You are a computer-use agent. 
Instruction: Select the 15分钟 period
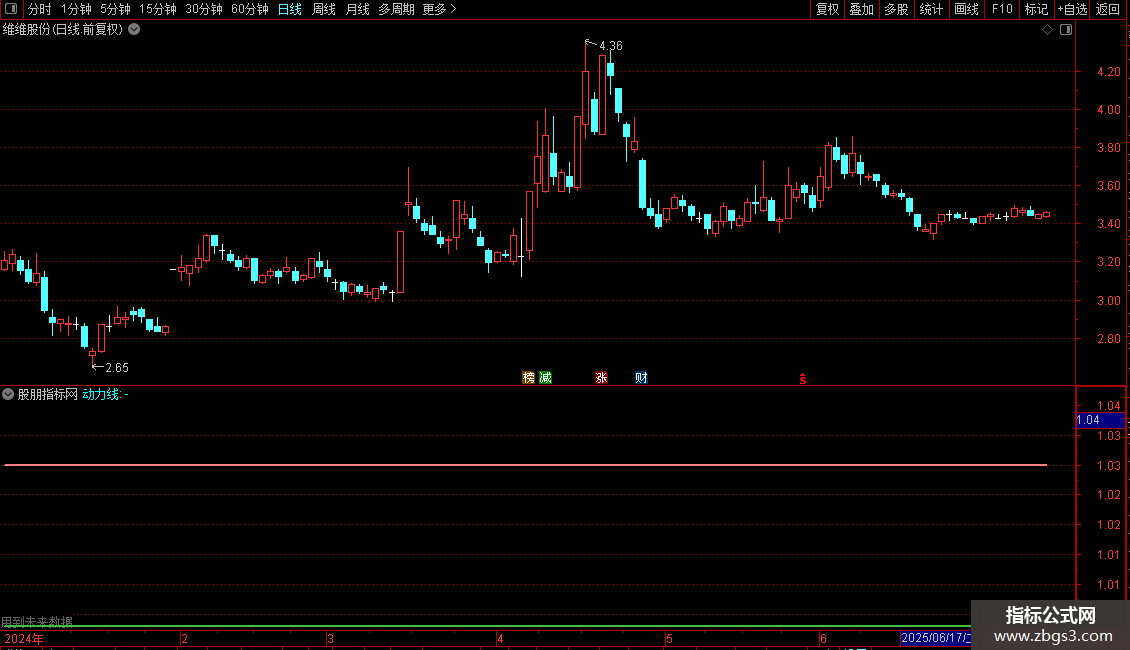click(157, 9)
